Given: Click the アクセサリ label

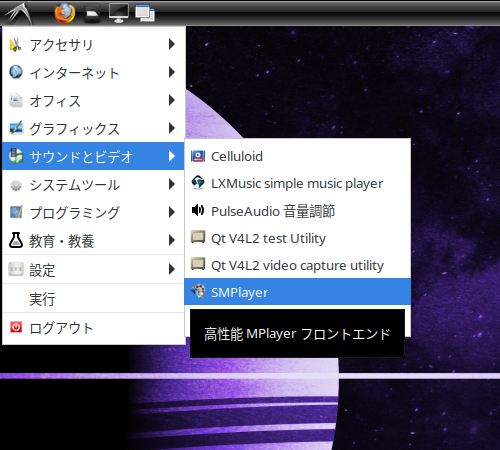Looking at the screenshot, I should coord(61,45).
